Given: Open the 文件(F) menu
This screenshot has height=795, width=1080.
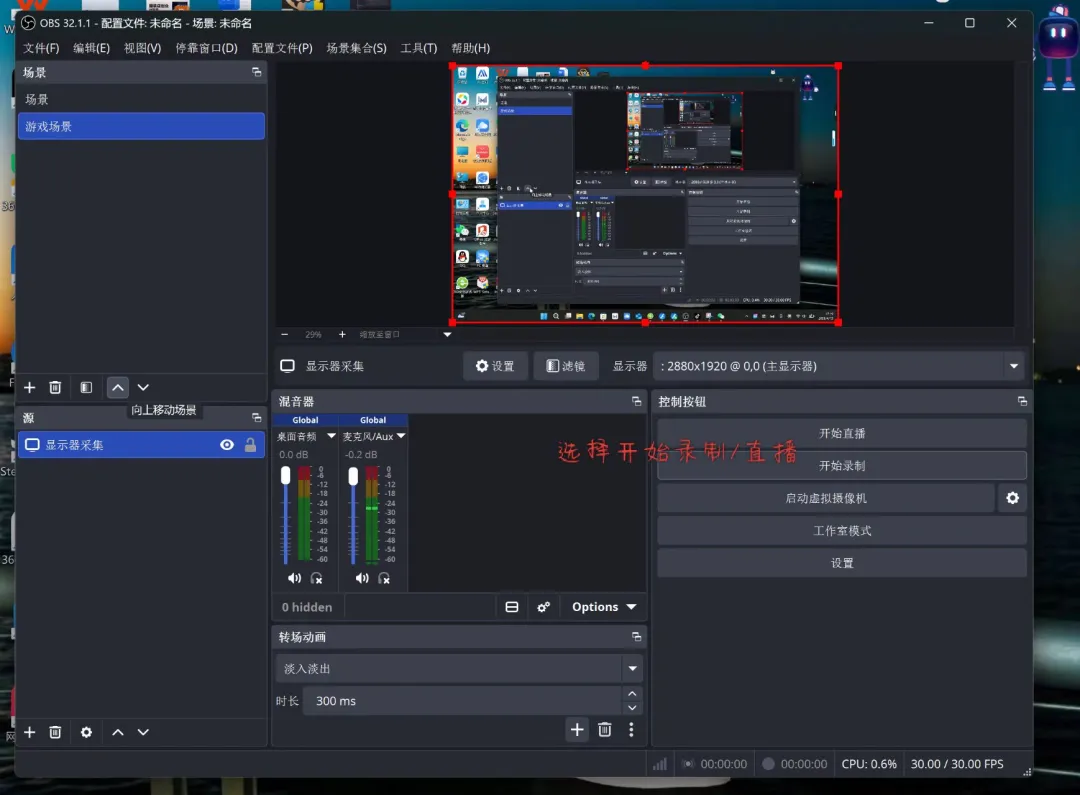Looking at the screenshot, I should 41,48.
